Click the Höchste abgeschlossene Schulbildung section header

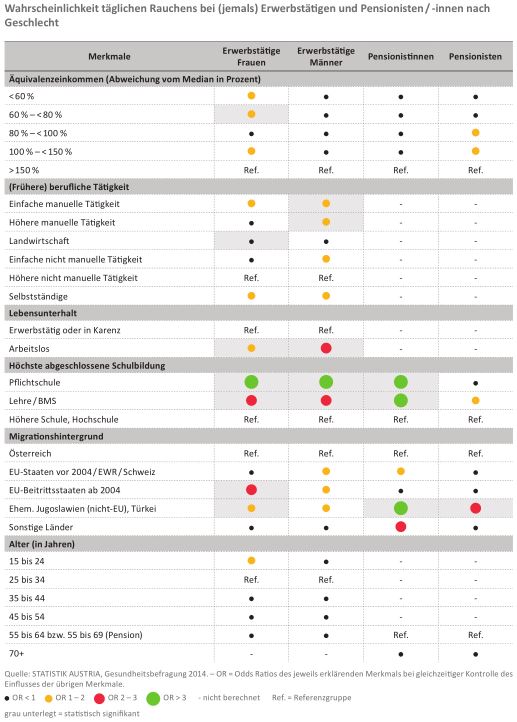coord(259,366)
